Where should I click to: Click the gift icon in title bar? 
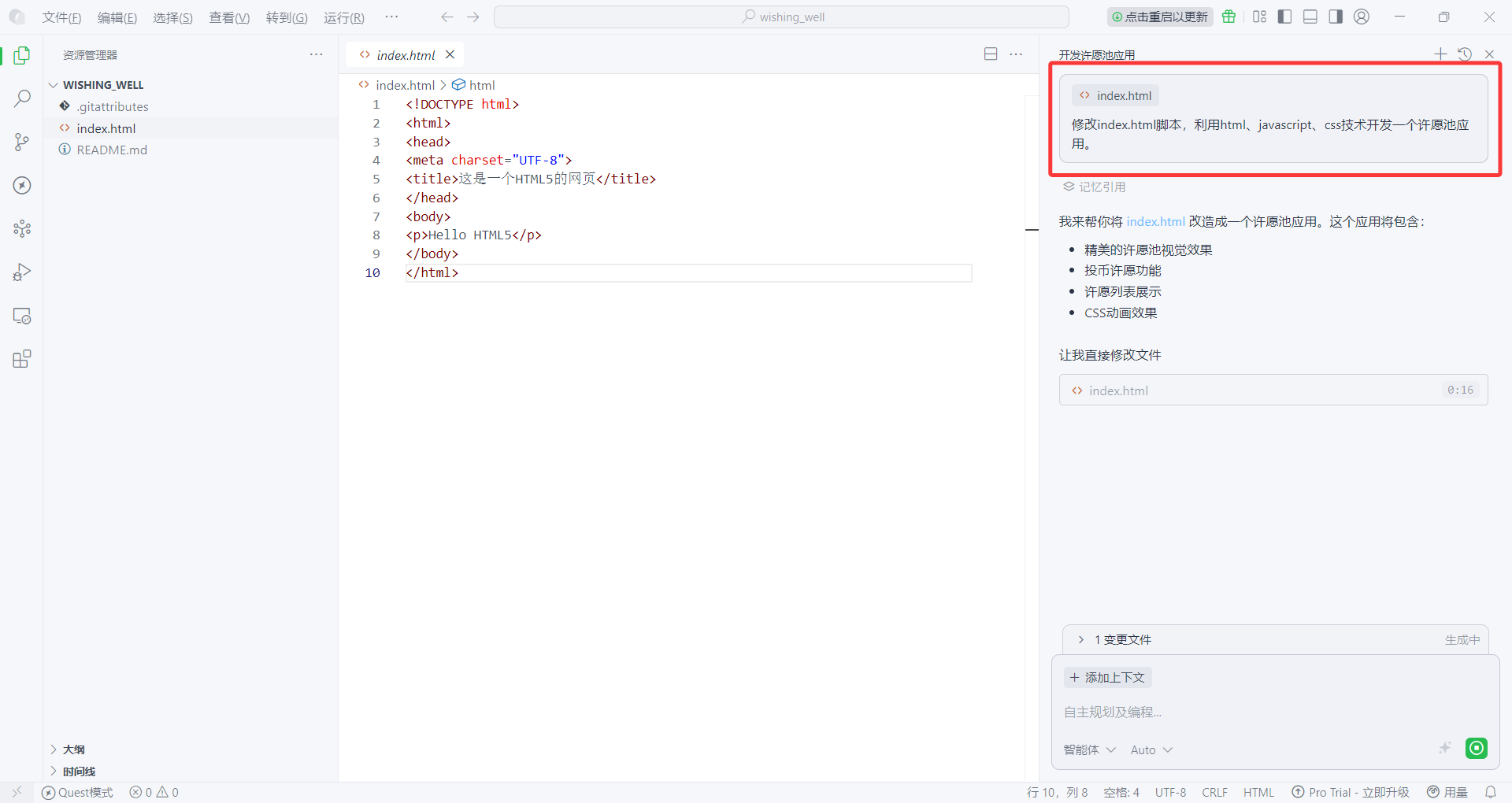click(x=1228, y=17)
